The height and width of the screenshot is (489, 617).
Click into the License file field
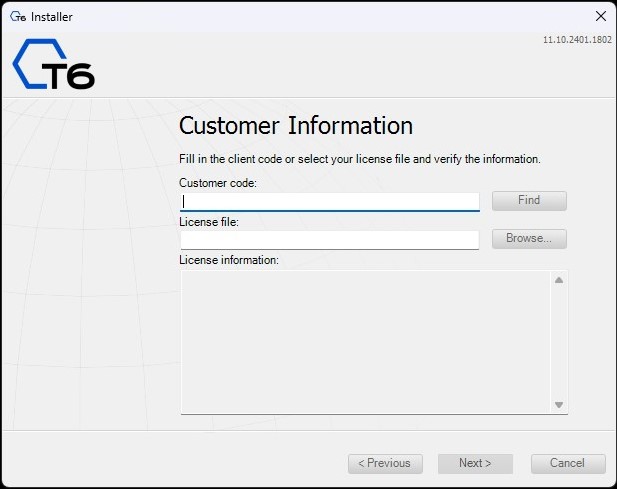330,240
